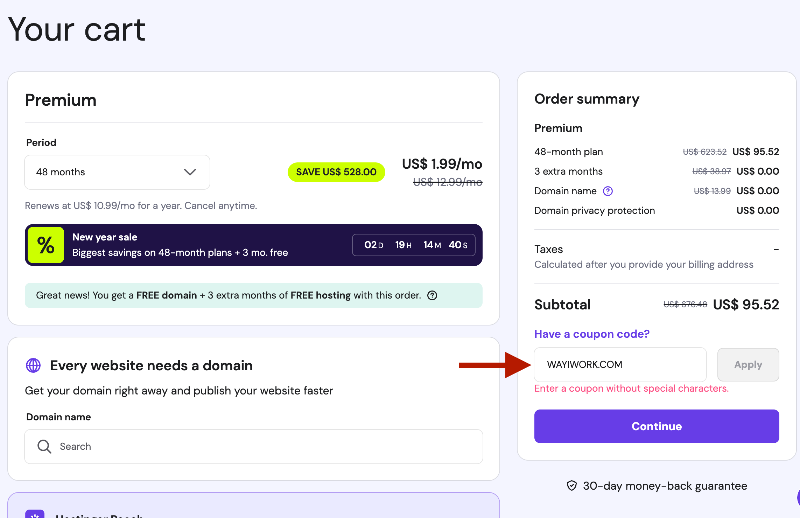This screenshot has width=800, height=518.
Task: Click the coupon error message text
Action: point(631,389)
